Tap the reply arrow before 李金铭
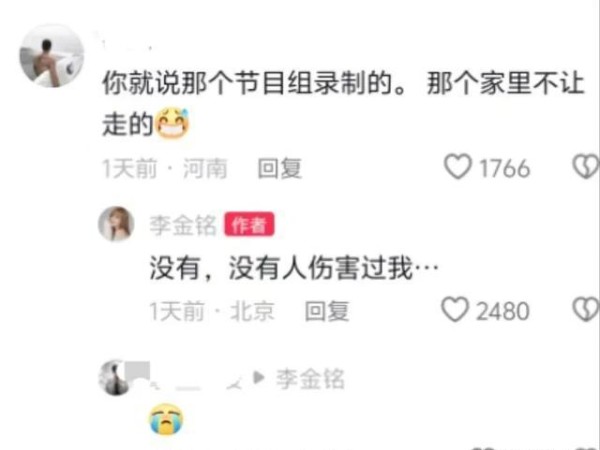This screenshot has width=600, height=450. point(259,378)
